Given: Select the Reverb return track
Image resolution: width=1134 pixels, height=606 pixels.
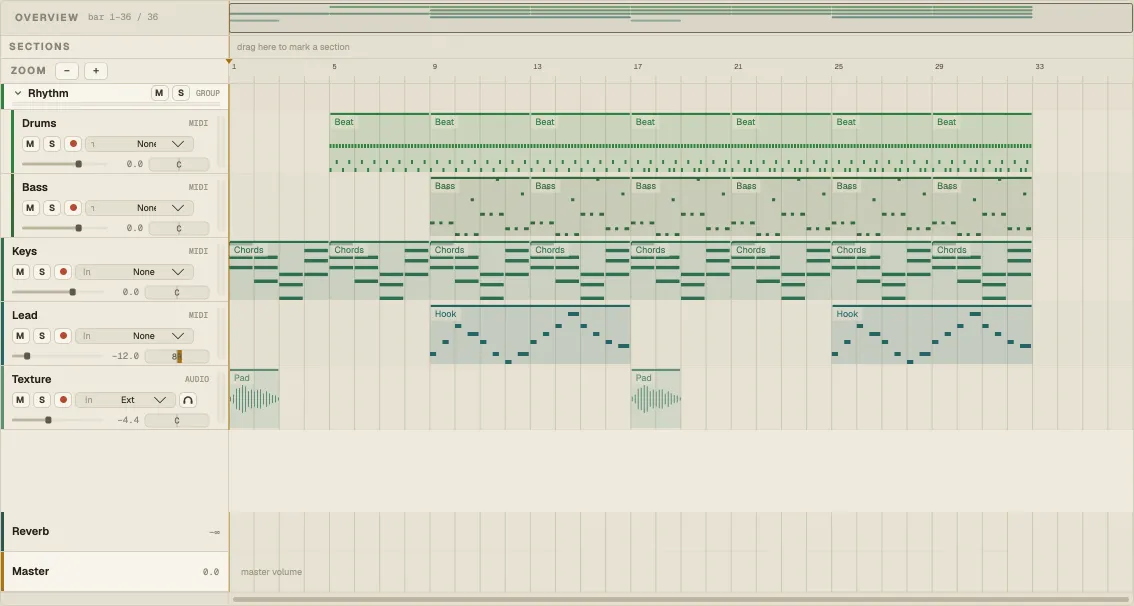Looking at the screenshot, I should (x=115, y=532).
